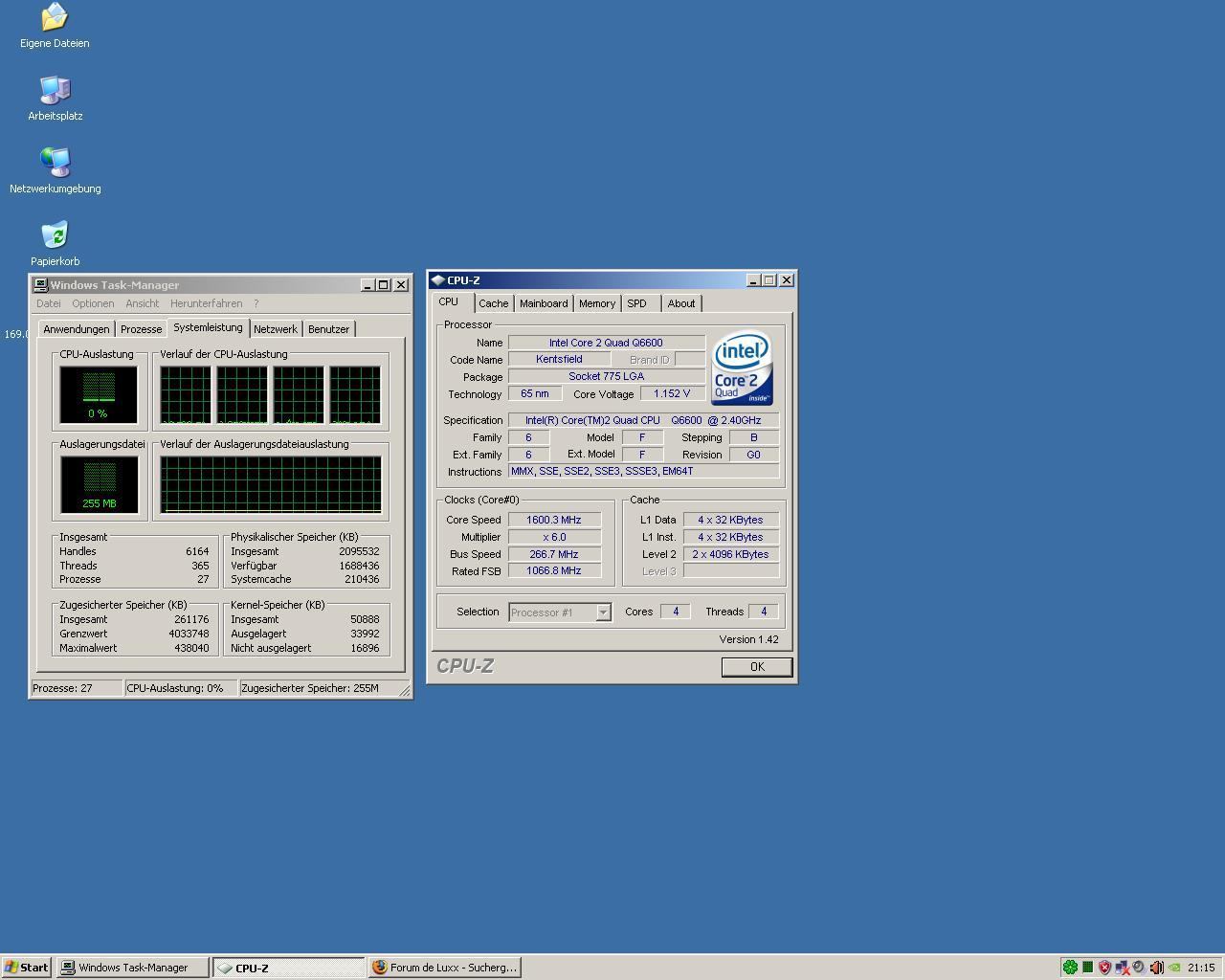Click the grey speaker-like tray icon

tap(1139, 968)
